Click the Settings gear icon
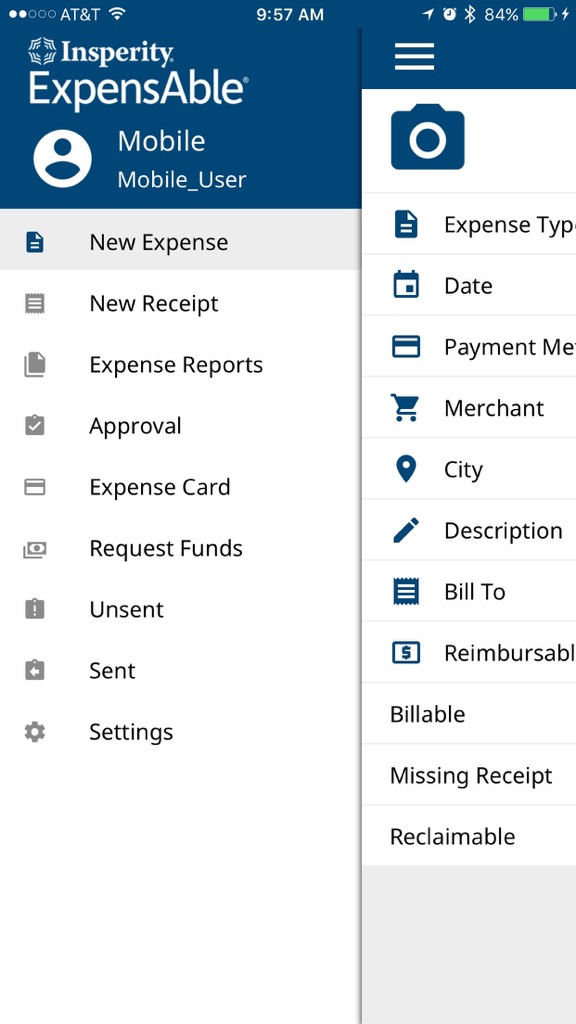 35,731
